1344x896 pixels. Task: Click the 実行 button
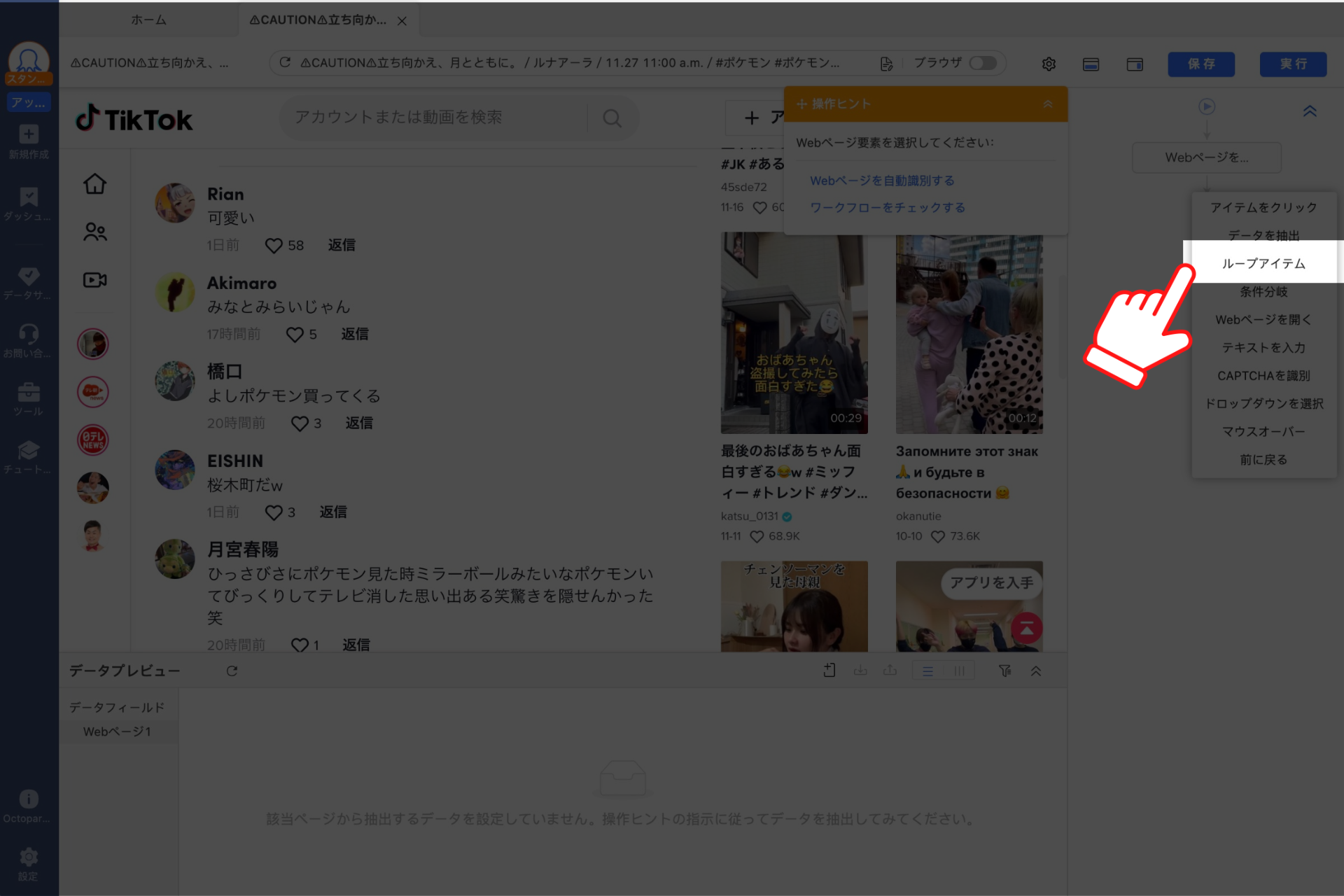(x=1293, y=64)
